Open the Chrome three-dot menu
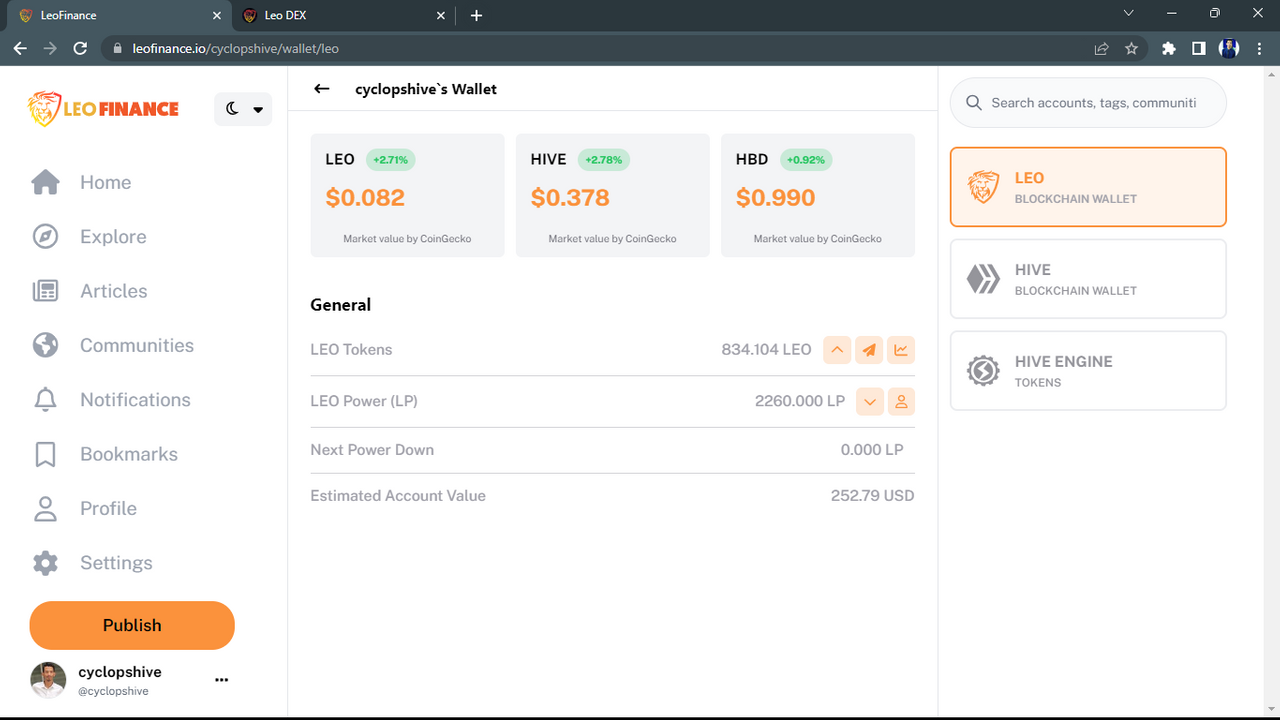The width and height of the screenshot is (1280, 720). [x=1259, y=48]
